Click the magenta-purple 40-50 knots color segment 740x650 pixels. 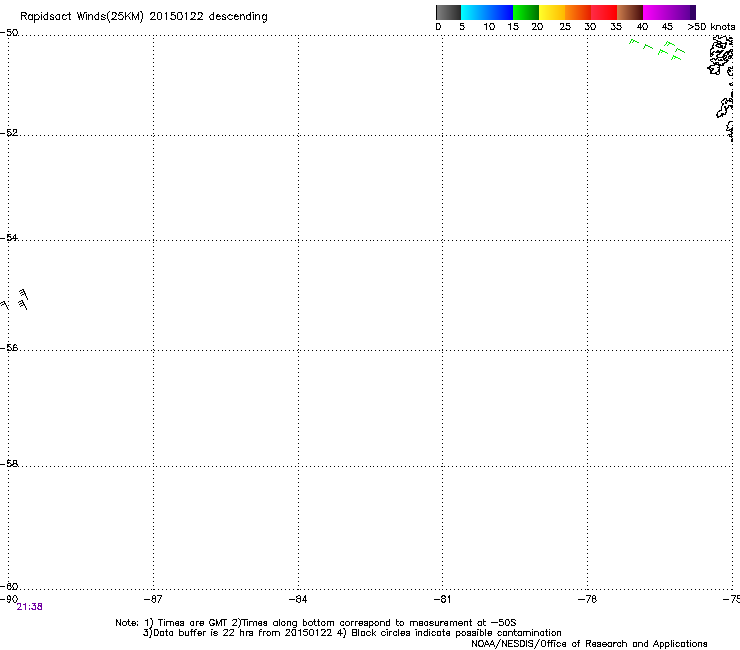669,12
